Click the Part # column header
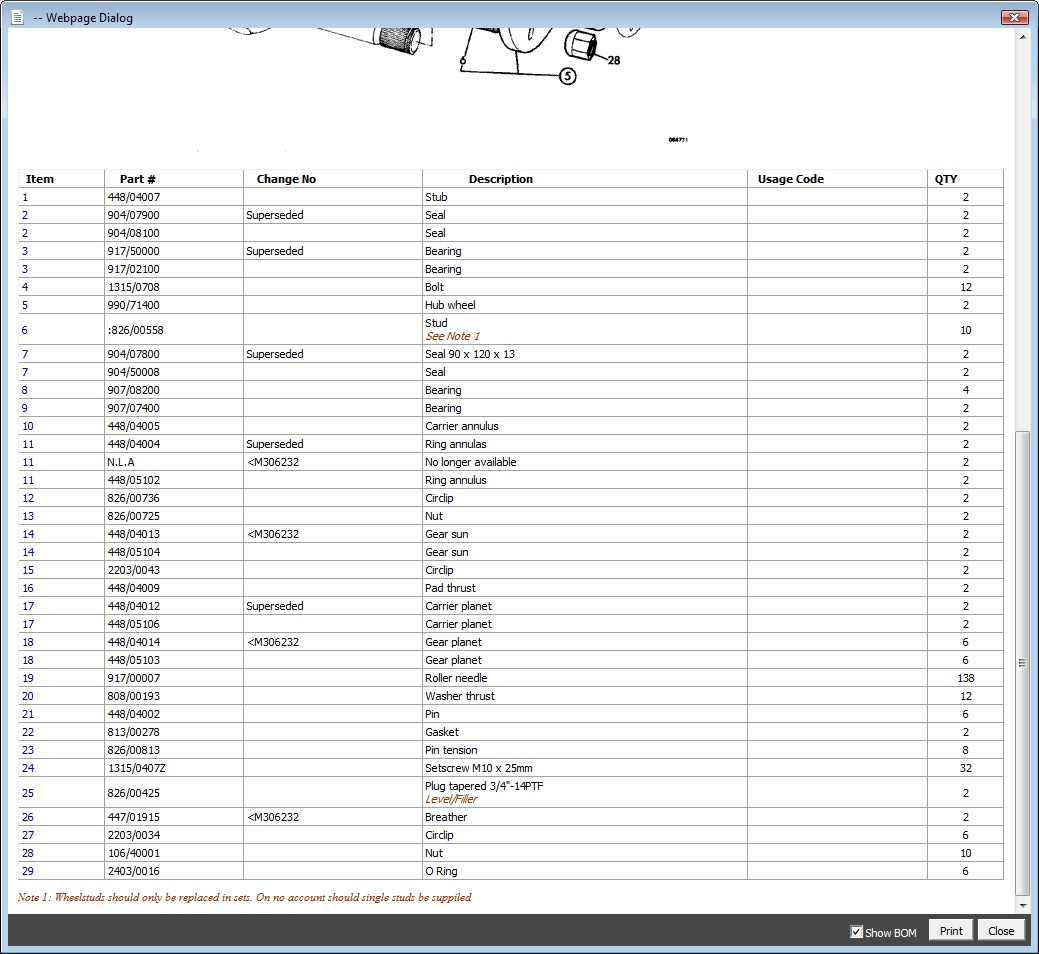The height and width of the screenshot is (954, 1039). (x=138, y=179)
